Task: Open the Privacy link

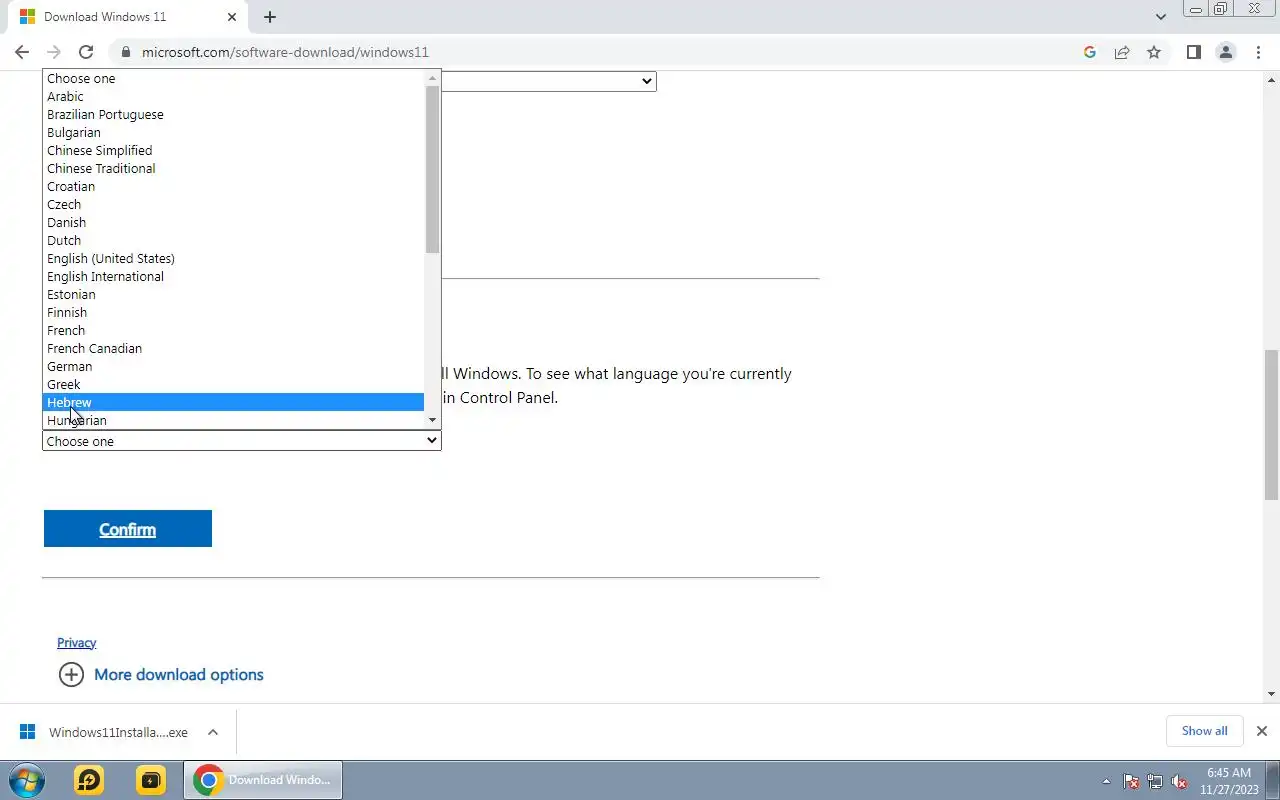Action: [x=77, y=642]
